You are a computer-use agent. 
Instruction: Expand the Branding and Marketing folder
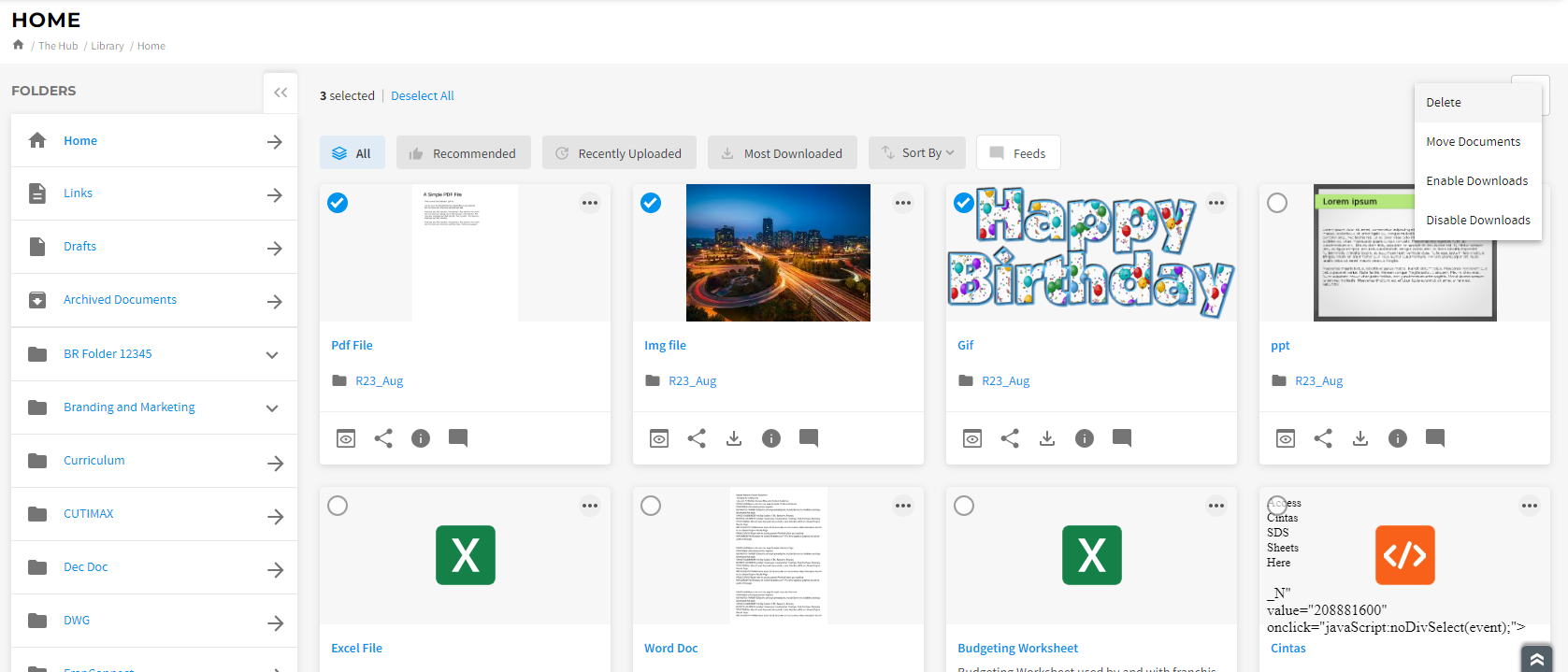pyautogui.click(x=272, y=408)
